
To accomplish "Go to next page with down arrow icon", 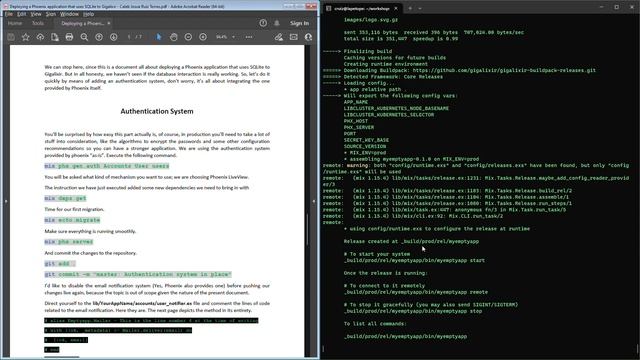I will [x=113, y=37].
